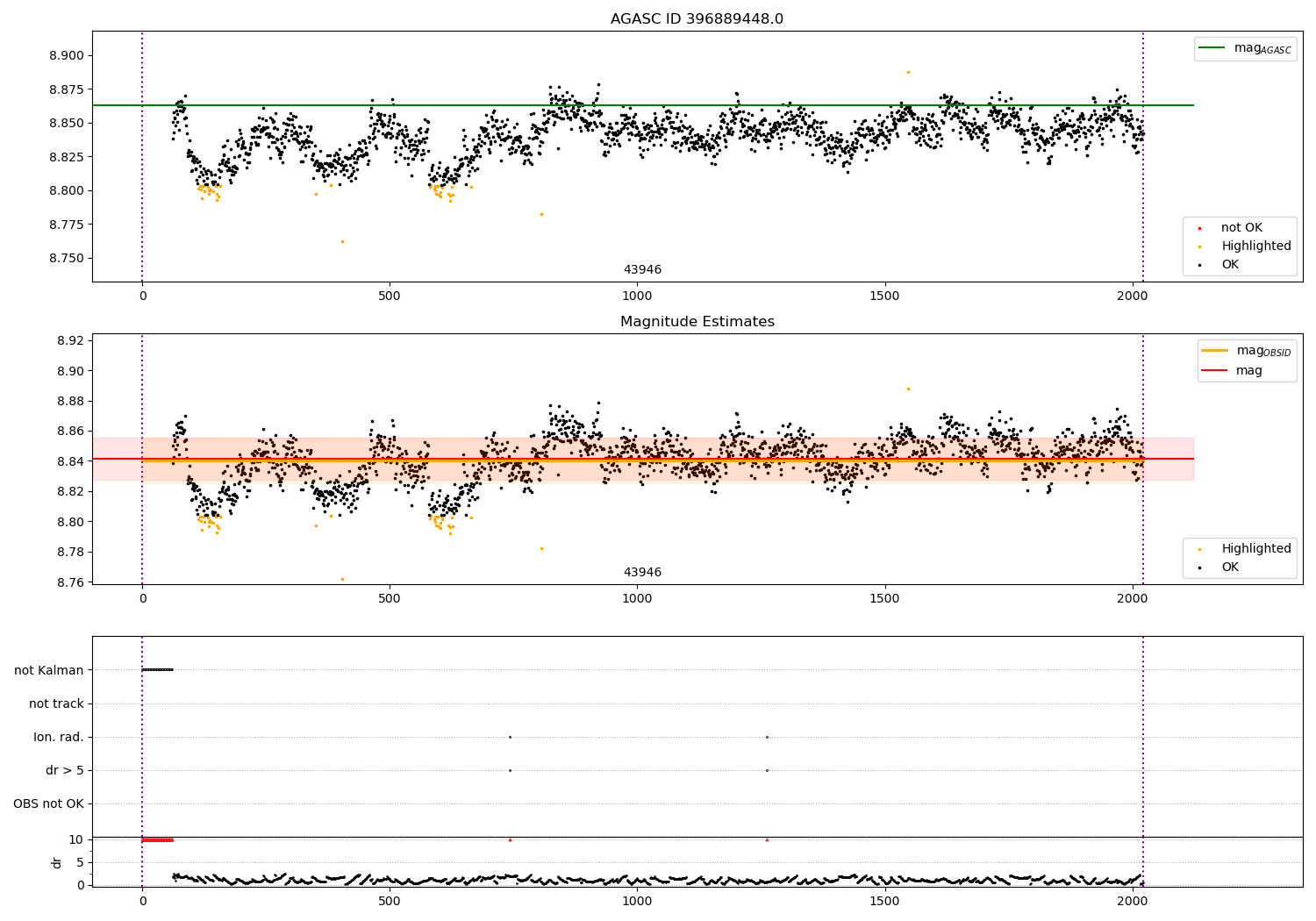
Task: Click the red triangle marker near 1260
Action: [767, 839]
